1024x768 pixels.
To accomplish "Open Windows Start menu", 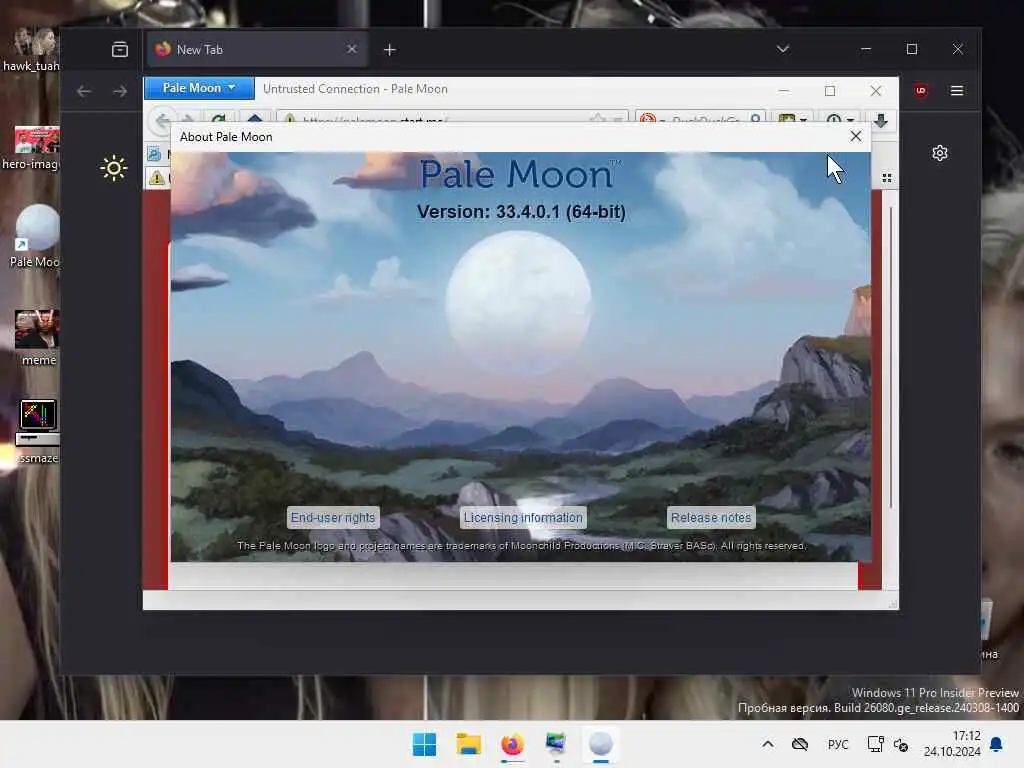I will 424,744.
